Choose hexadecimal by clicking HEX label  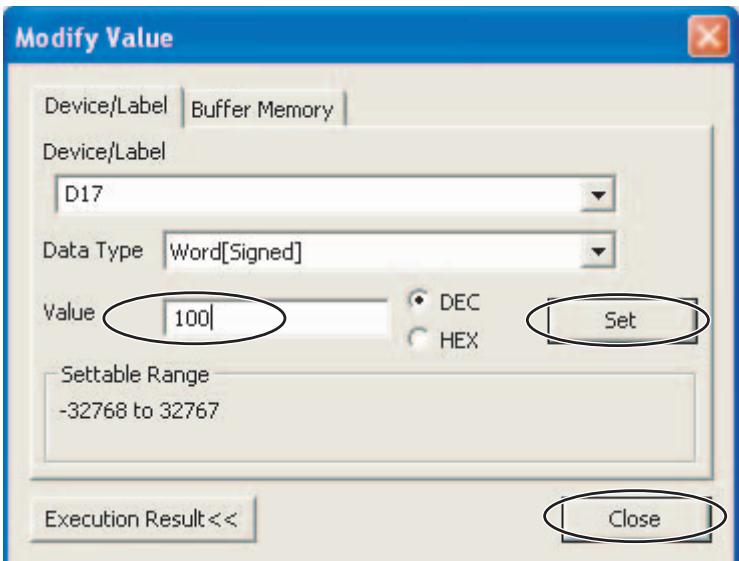tap(459, 340)
